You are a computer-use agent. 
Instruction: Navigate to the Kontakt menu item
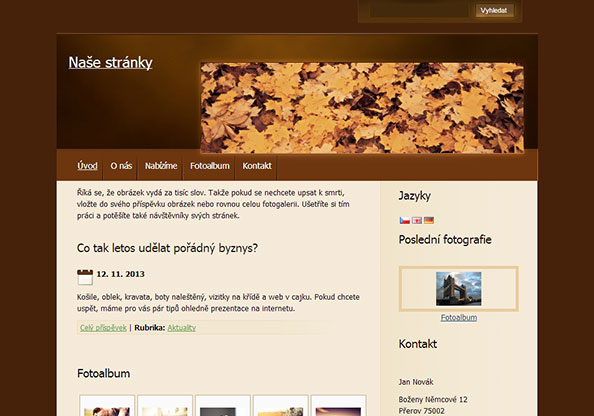pos(257,166)
